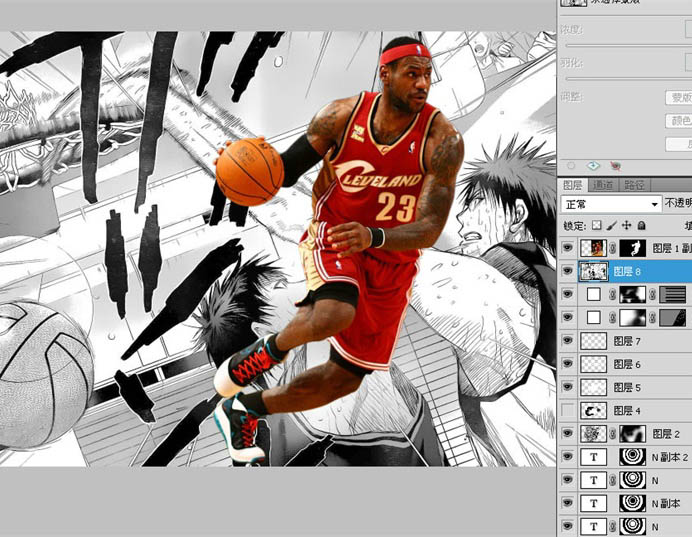Select layer mask thumbnail of the striped layer

(x=632, y=294)
